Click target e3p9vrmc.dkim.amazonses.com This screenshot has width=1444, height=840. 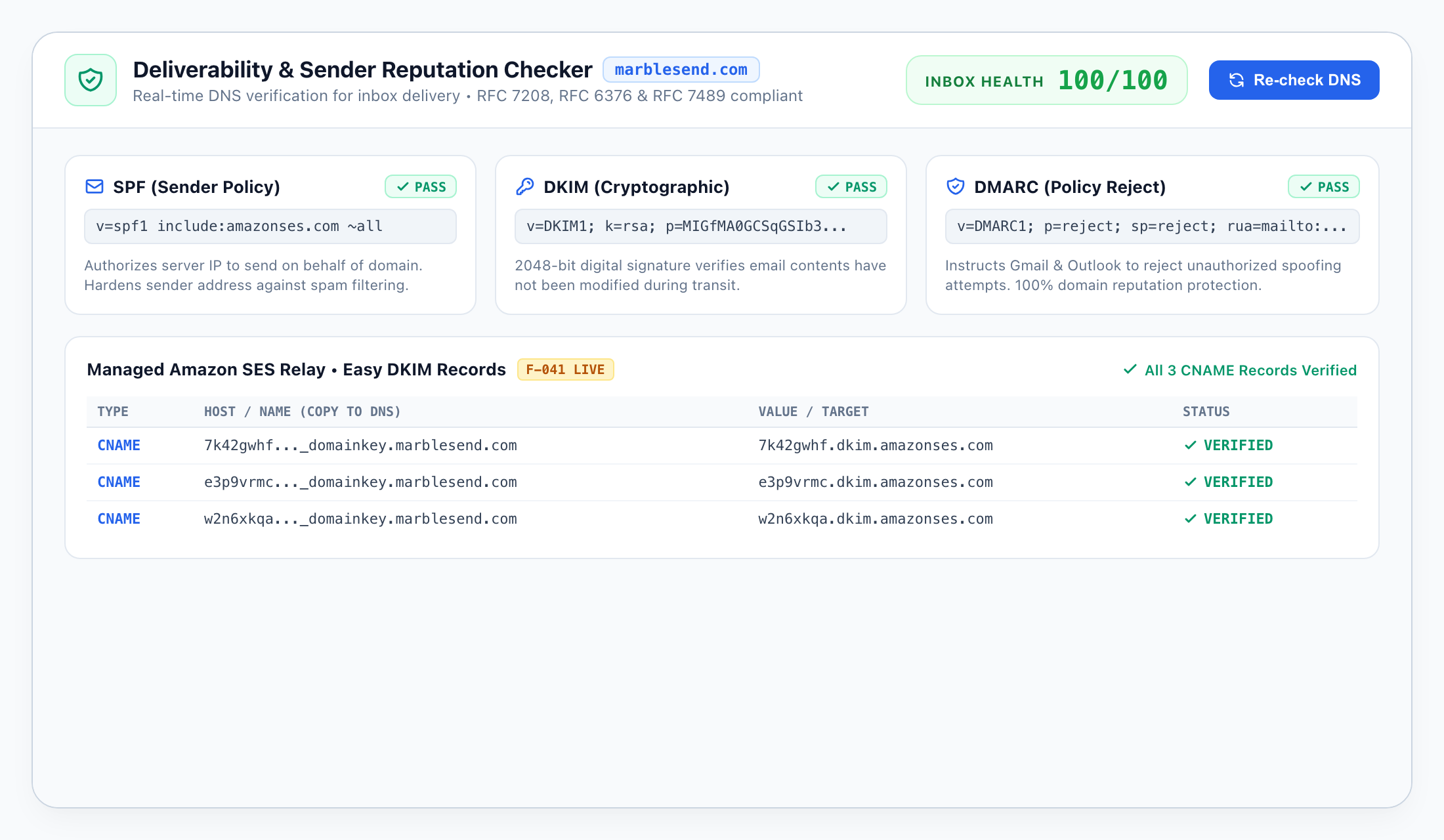tap(876, 482)
